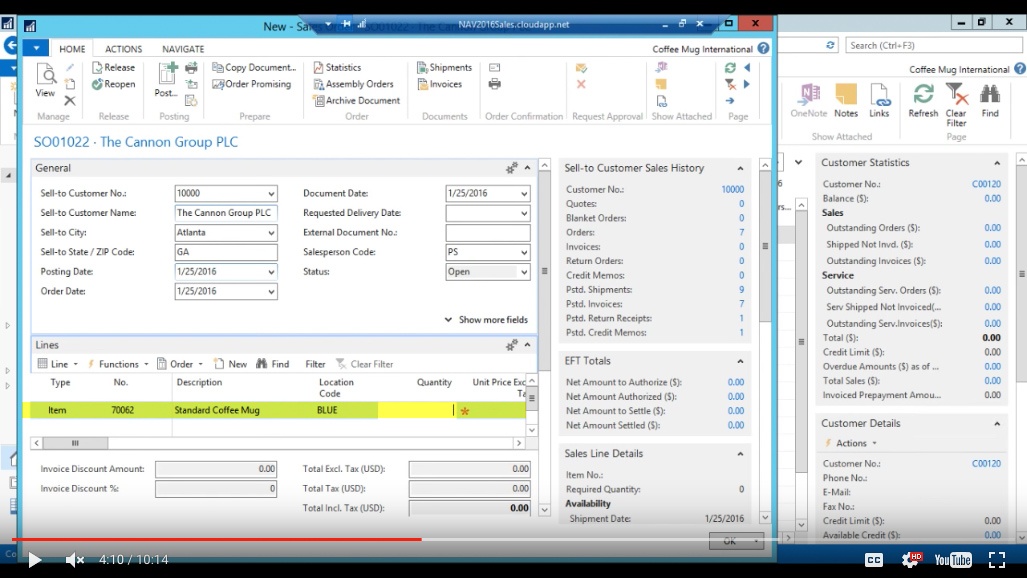This screenshot has height=578, width=1027.
Task: Collapse Sell-to Customer Sales History pane
Action: point(740,168)
